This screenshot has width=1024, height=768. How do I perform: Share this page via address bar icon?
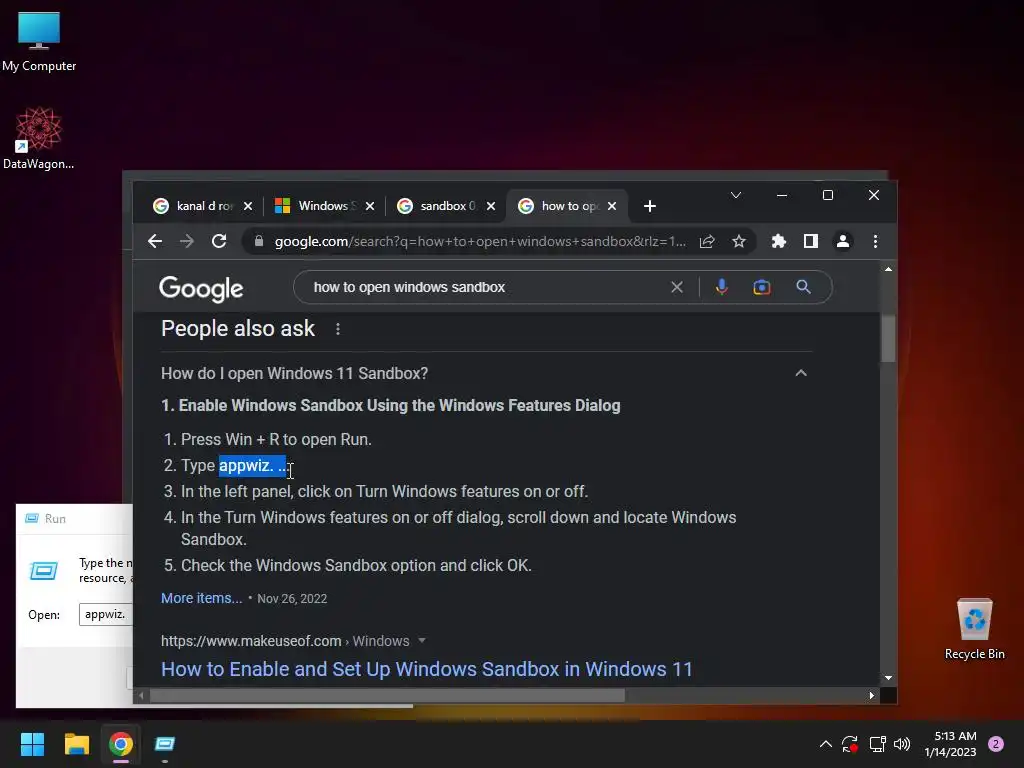pos(707,242)
